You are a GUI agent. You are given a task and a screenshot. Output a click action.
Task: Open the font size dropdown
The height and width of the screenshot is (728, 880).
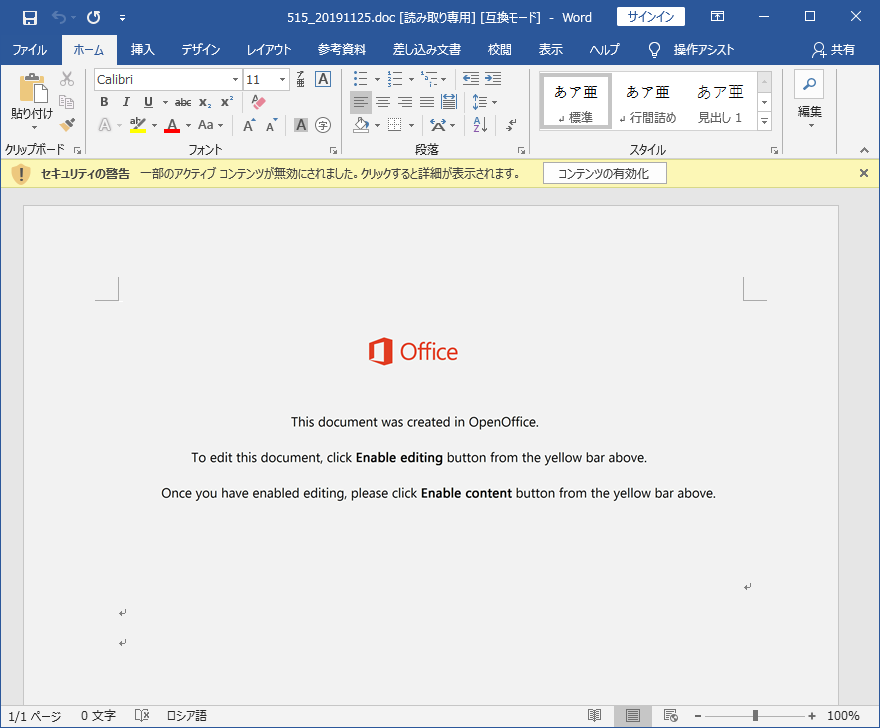(x=283, y=79)
